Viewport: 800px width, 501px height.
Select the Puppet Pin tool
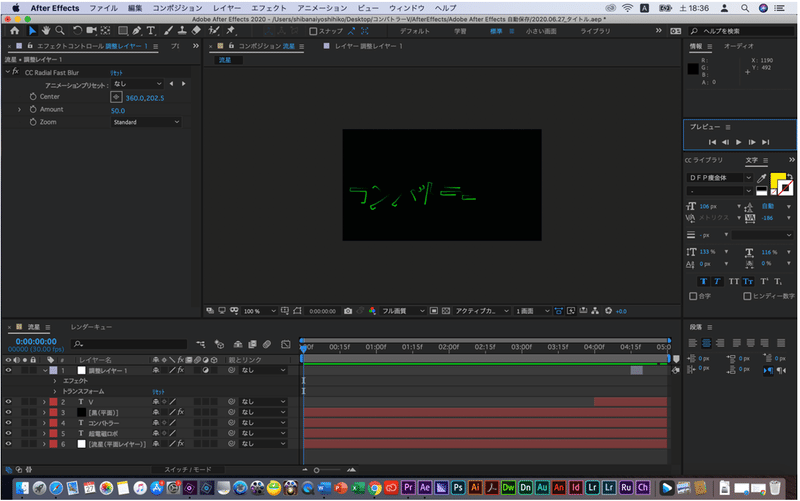point(231,31)
